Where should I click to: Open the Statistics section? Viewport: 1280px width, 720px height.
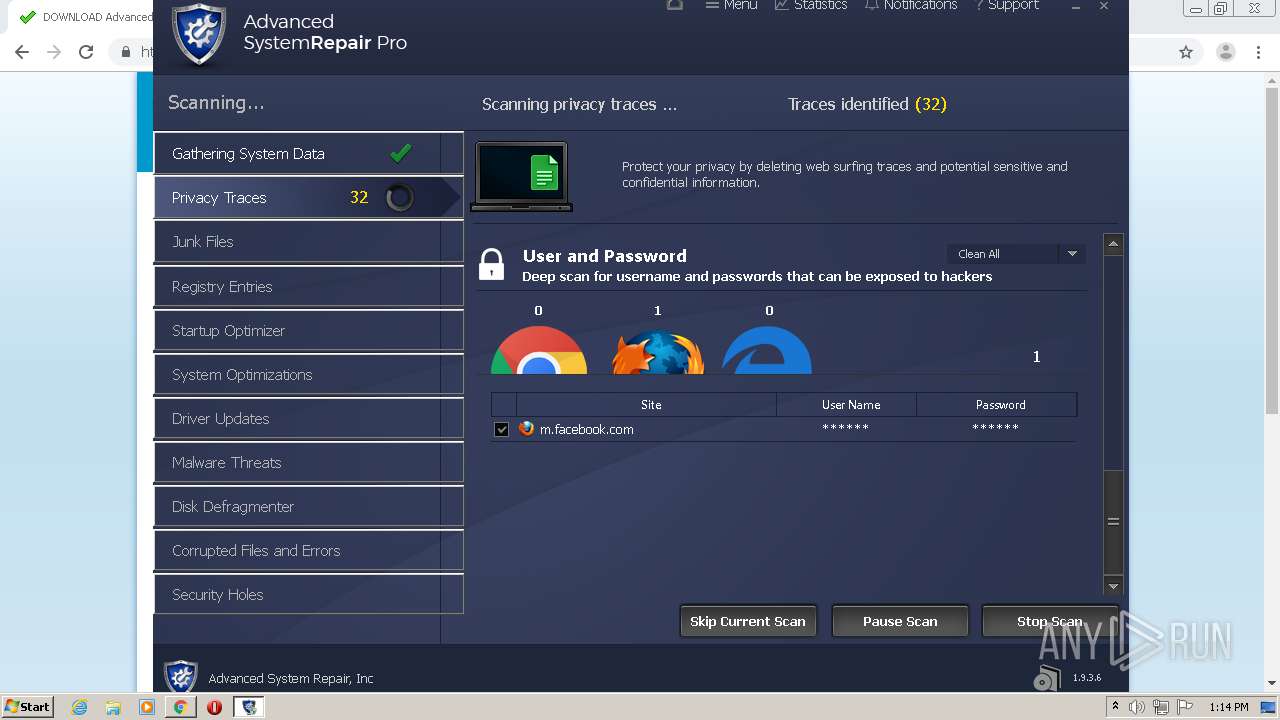811,5
